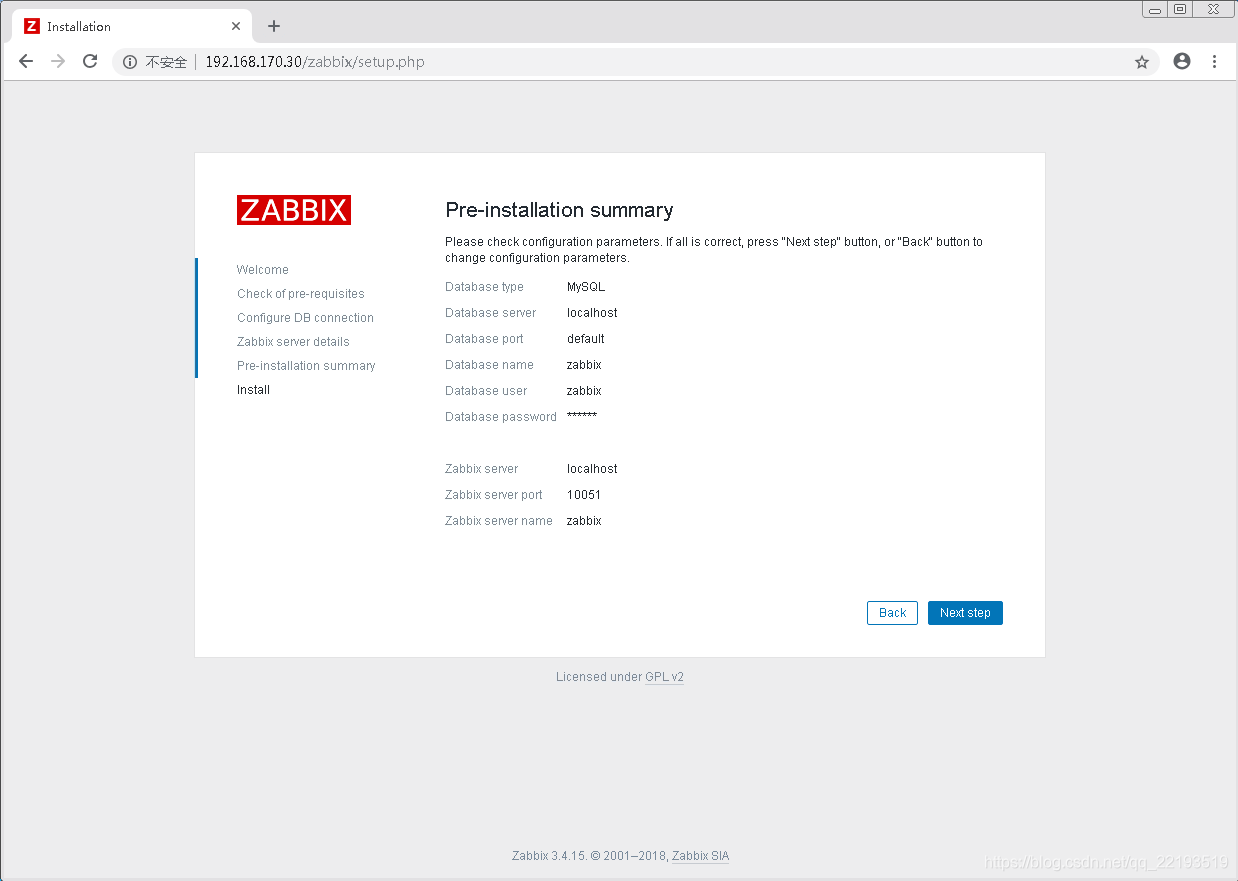The height and width of the screenshot is (881, 1238).
Task: Click the Zabbix server localhost value
Action: tap(592, 469)
